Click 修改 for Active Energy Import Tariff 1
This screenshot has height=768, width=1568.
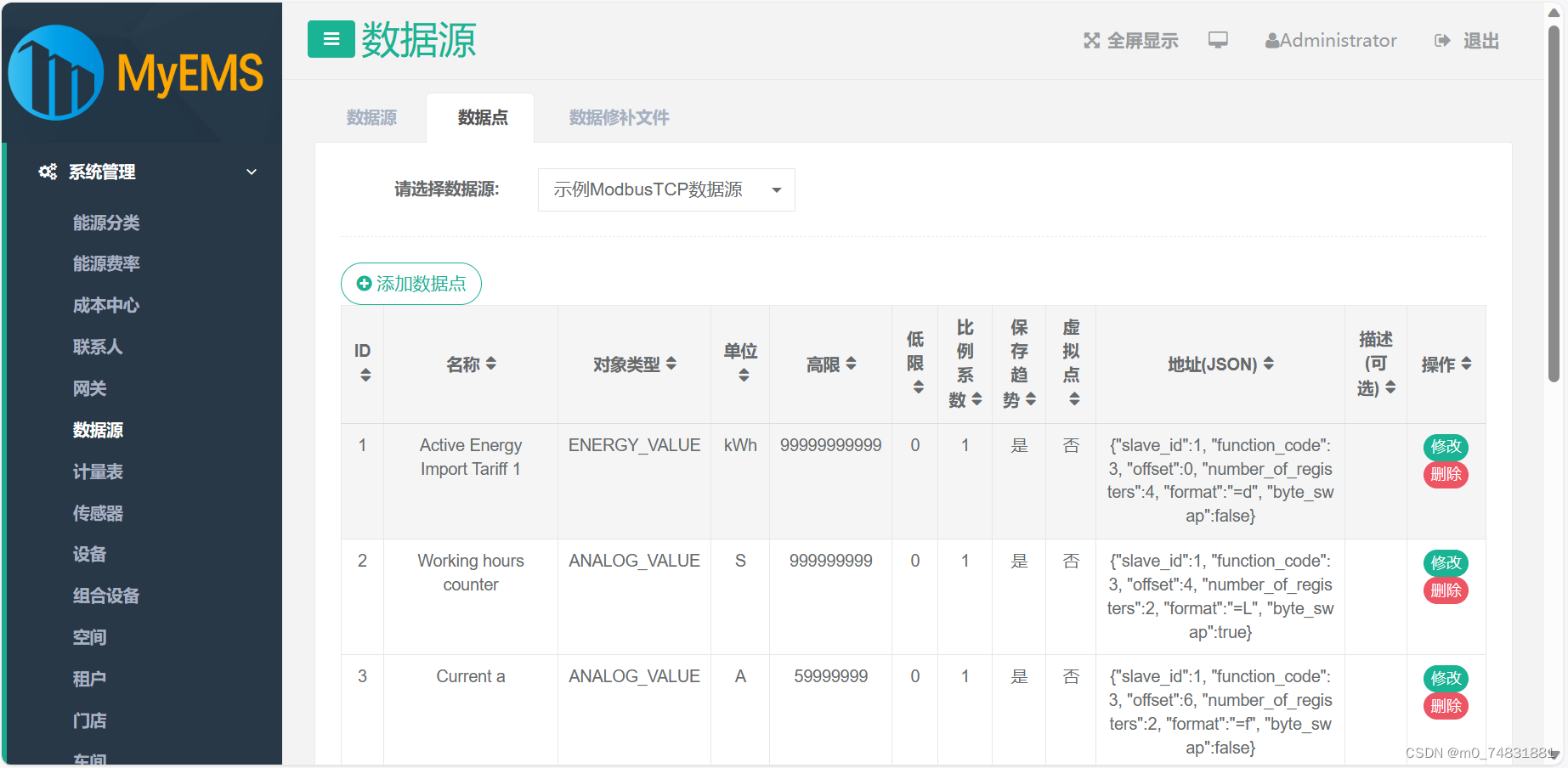pos(1445,447)
